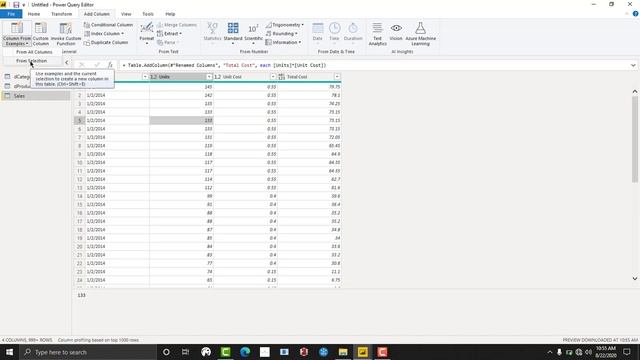Click the Sales query table icon

tap(7, 96)
